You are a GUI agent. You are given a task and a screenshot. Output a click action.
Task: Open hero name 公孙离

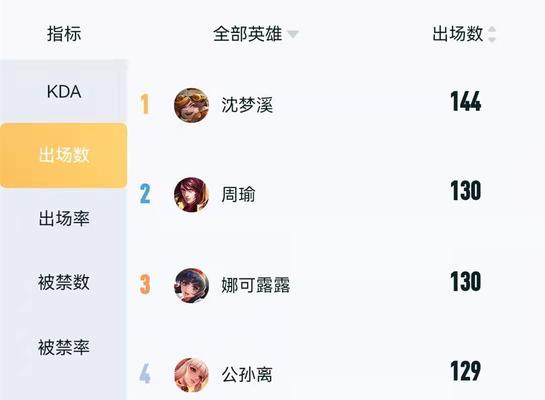click(x=247, y=375)
